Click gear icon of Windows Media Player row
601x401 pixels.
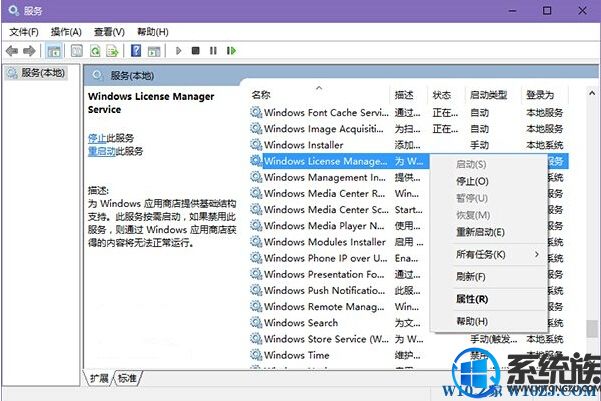[x=256, y=225]
